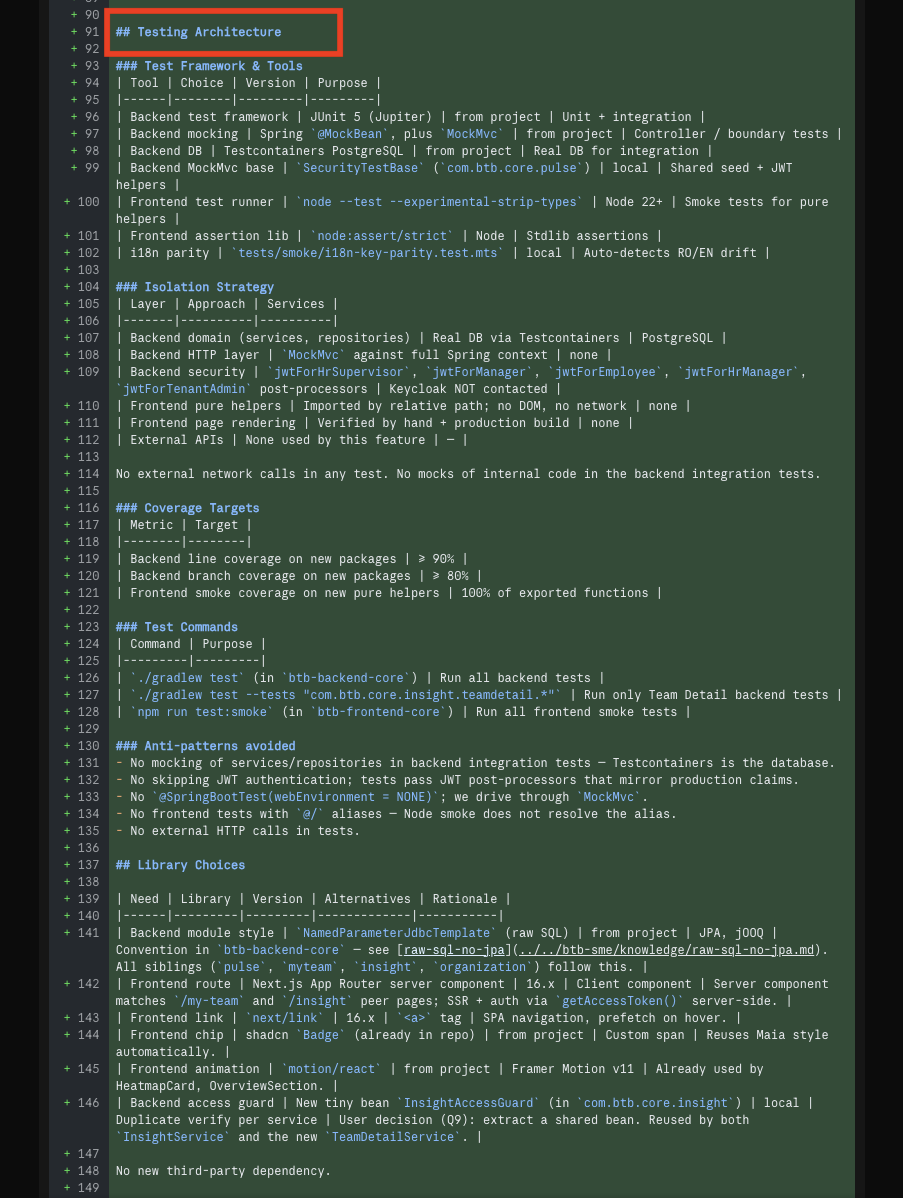Open the raw-sql-no-jpa link
903x1198 pixels.
pyautogui.click(x=455, y=950)
